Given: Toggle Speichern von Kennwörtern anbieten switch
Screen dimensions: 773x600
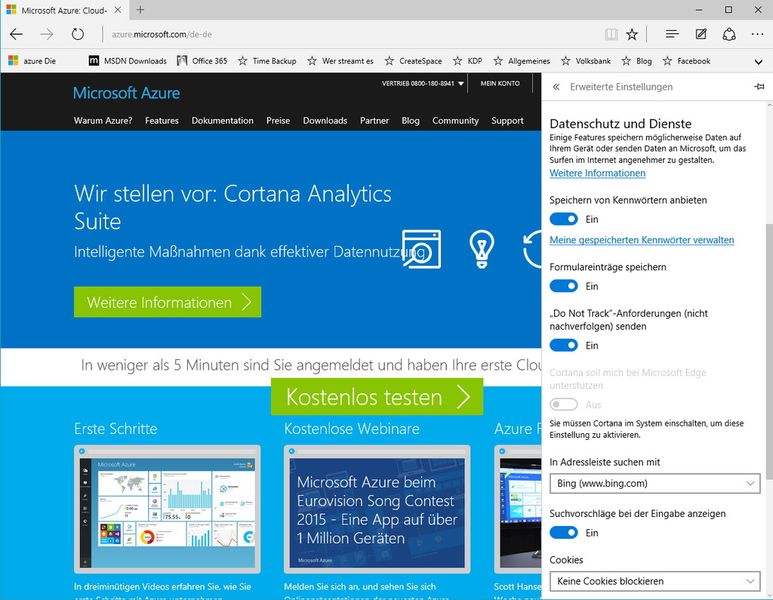Looking at the screenshot, I should coord(563,219).
